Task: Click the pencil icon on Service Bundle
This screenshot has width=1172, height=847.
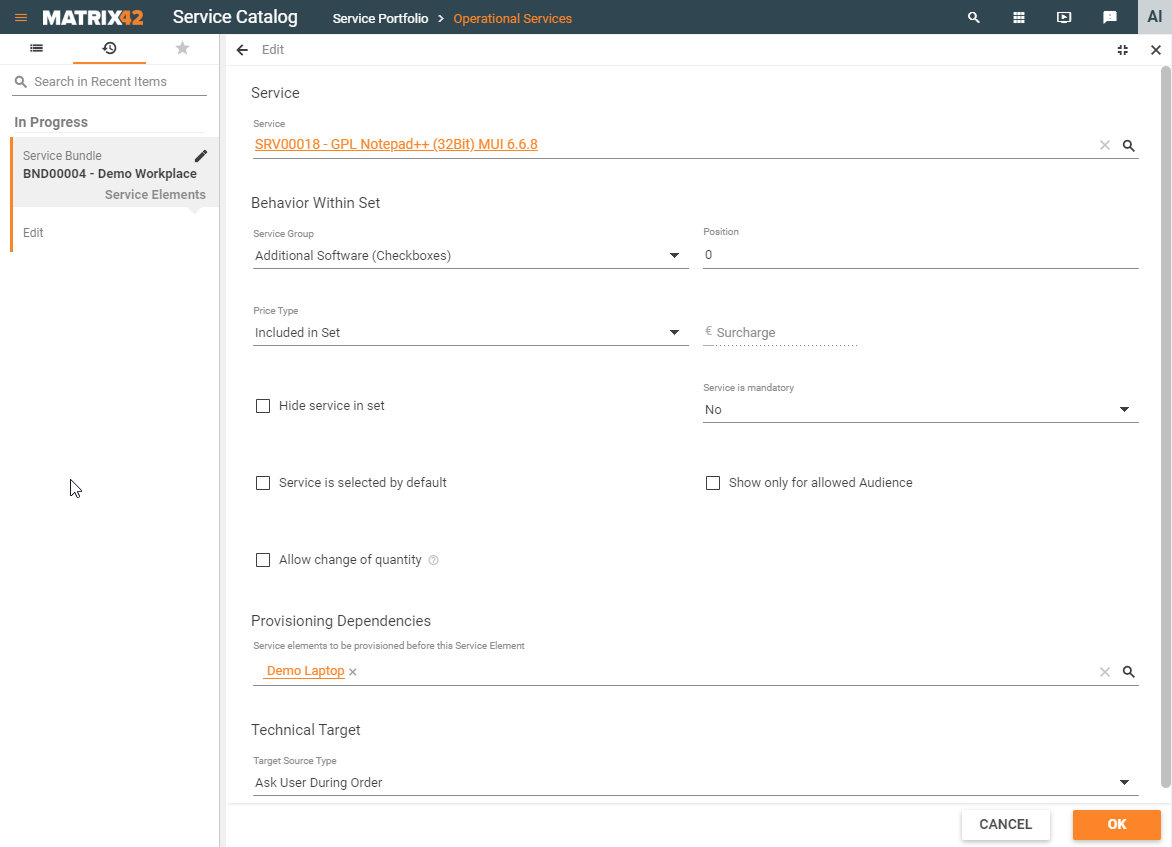Action: pos(201,156)
